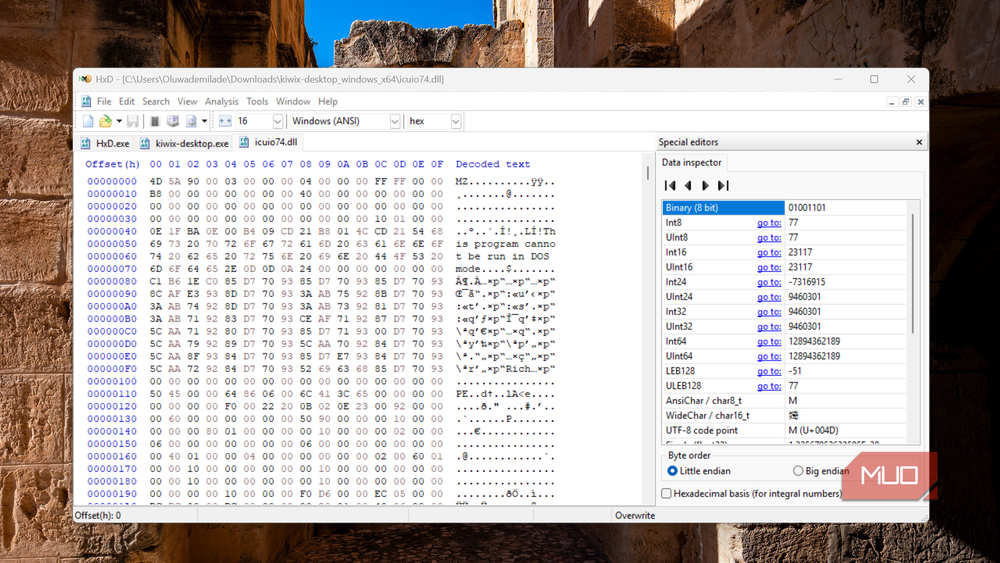Close the inner document with menu bar X

[x=920, y=102]
